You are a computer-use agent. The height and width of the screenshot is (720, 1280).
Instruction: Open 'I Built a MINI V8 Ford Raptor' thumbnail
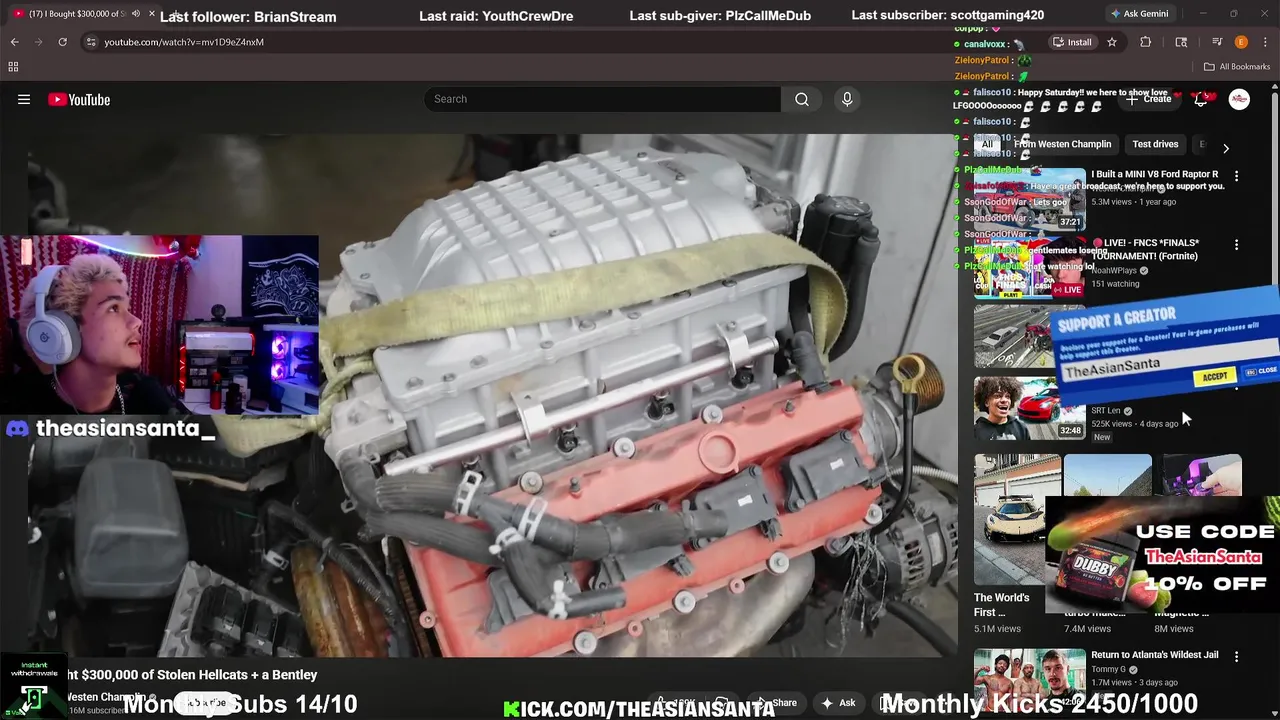(1030, 198)
